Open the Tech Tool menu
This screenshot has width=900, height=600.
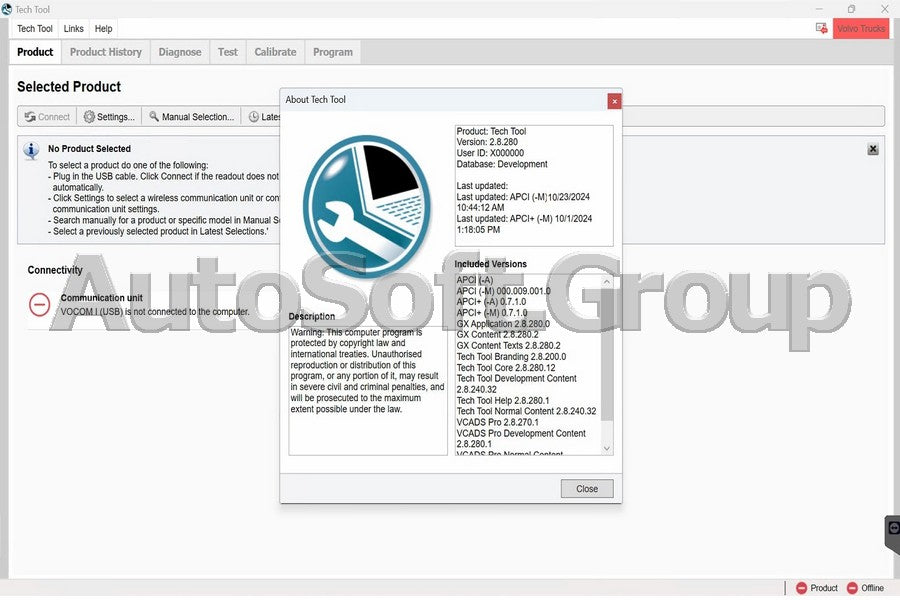[x=34, y=28]
